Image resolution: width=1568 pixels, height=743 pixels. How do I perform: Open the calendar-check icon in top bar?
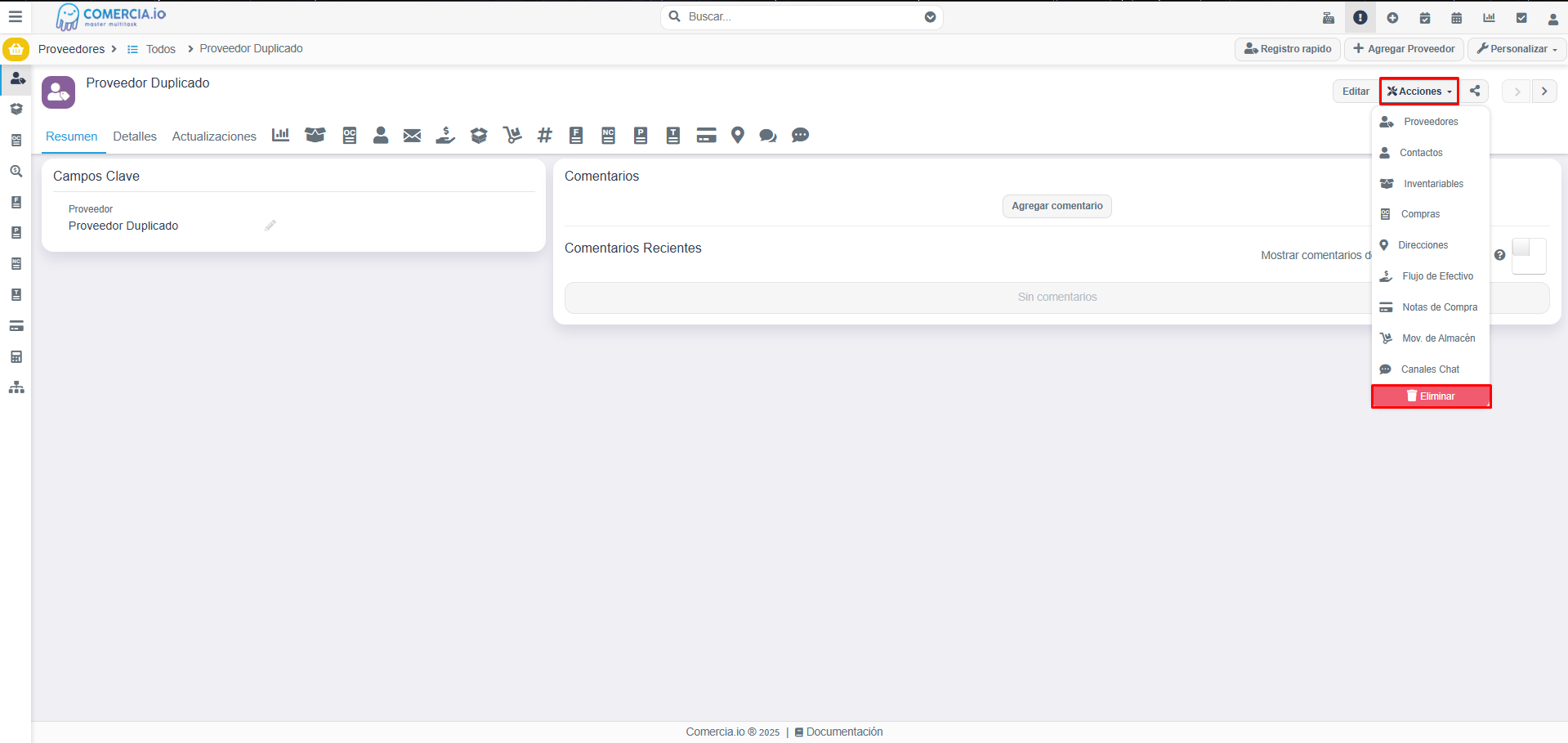point(1425,17)
